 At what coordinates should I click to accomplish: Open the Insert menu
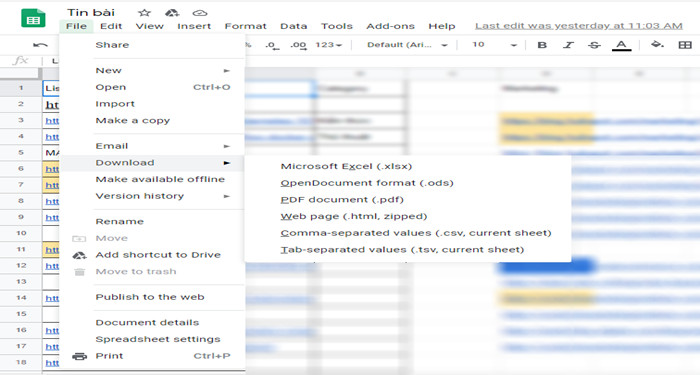click(x=194, y=26)
